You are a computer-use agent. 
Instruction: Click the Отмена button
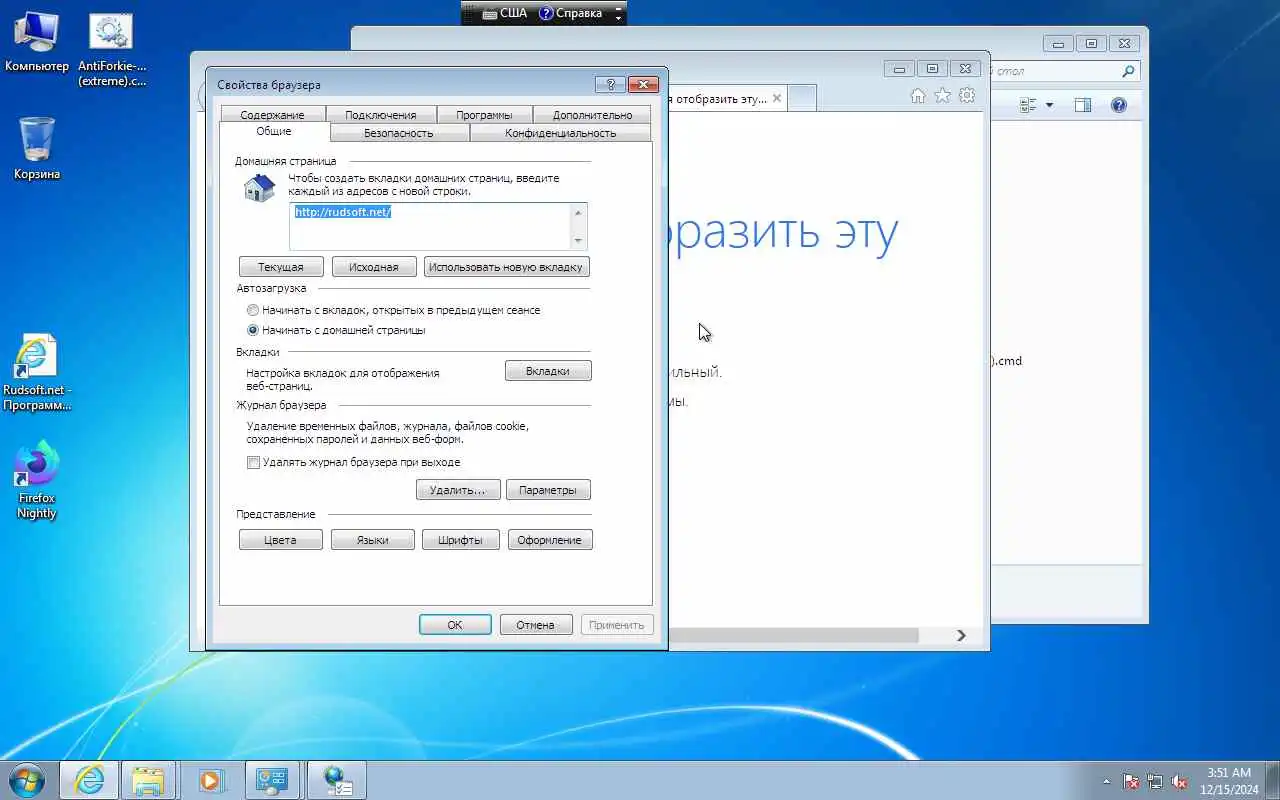coord(536,625)
